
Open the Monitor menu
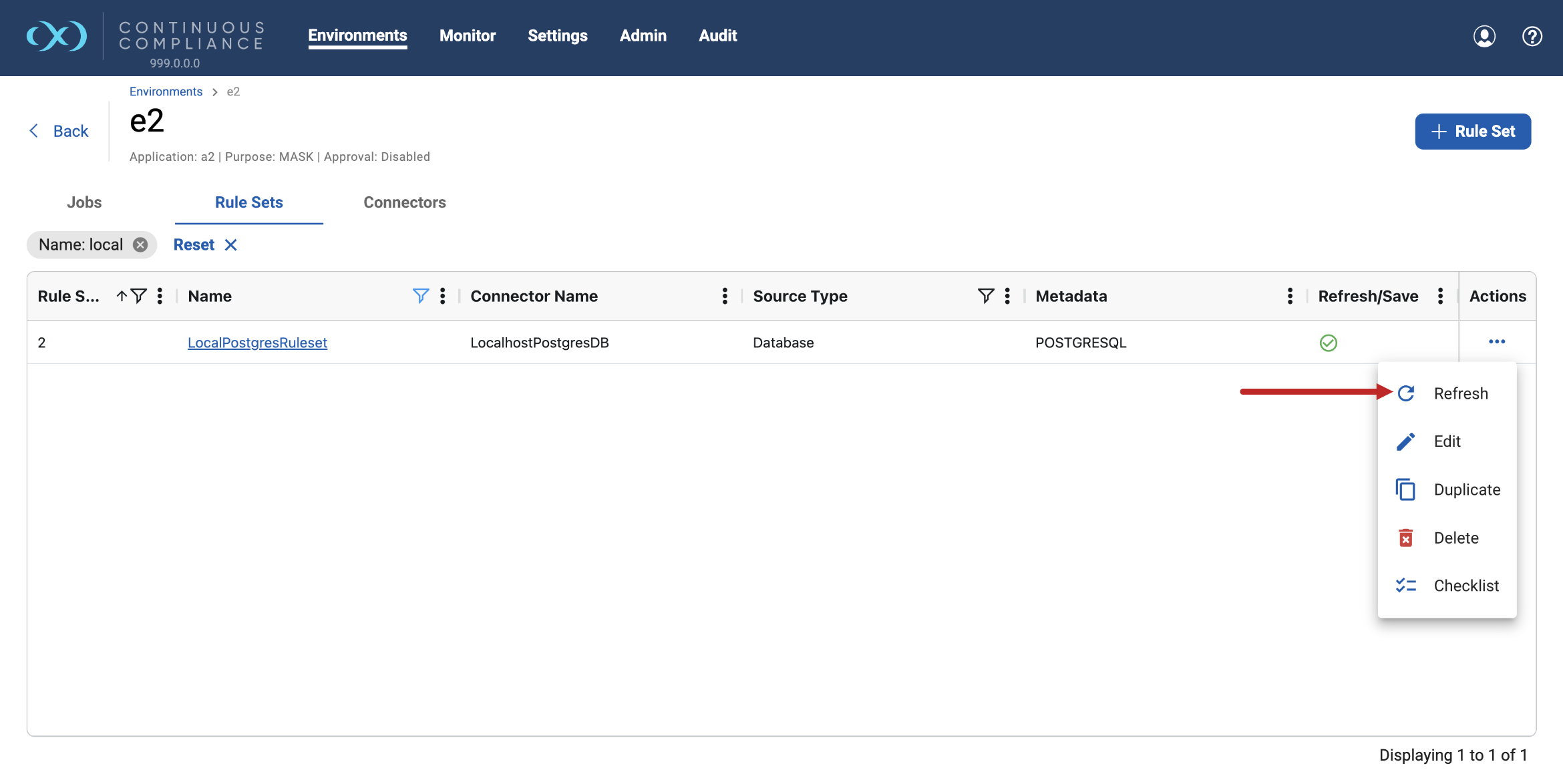(467, 35)
